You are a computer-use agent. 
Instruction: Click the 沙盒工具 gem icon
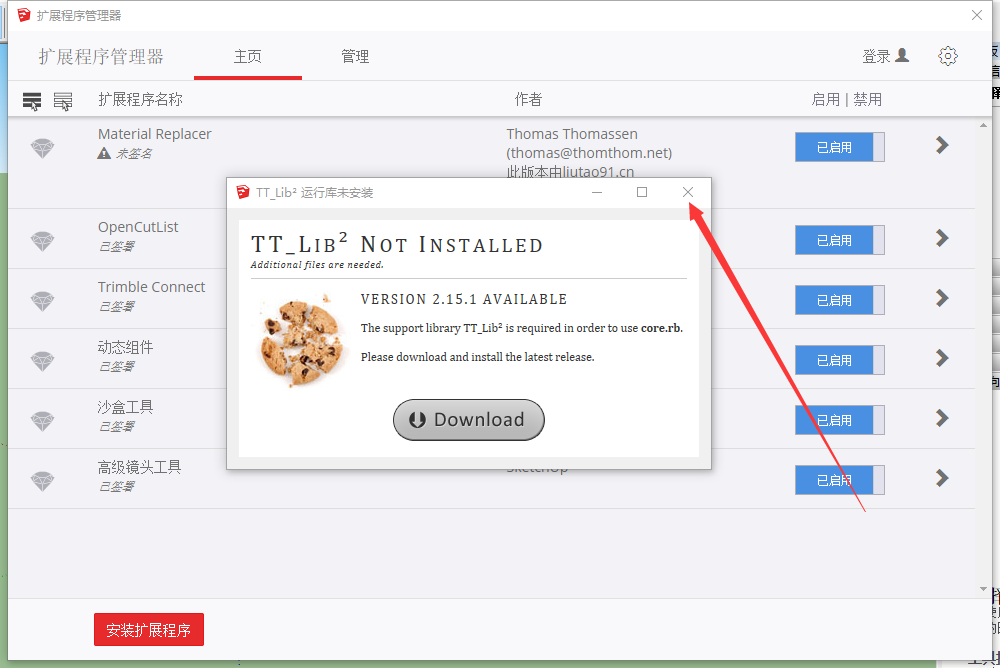point(43,421)
